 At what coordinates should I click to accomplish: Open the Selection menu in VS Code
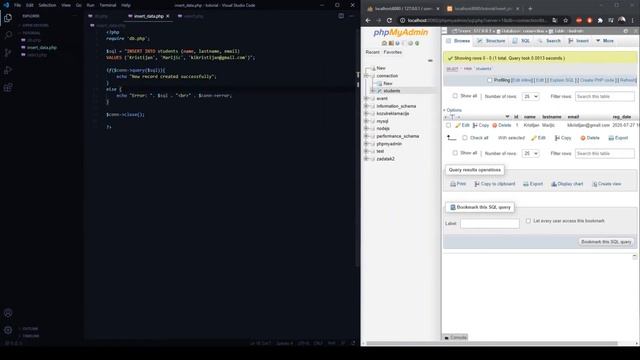pos(47,5)
